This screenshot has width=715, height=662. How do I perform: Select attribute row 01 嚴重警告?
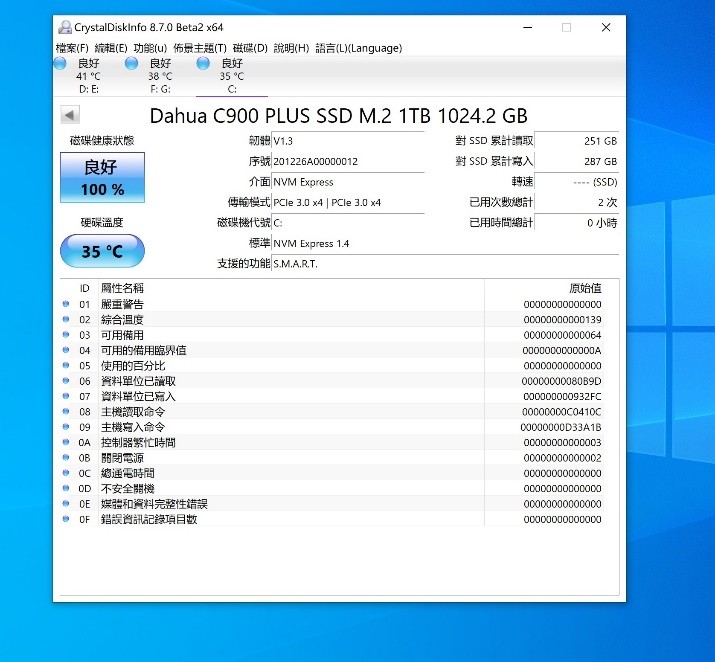pos(333,304)
